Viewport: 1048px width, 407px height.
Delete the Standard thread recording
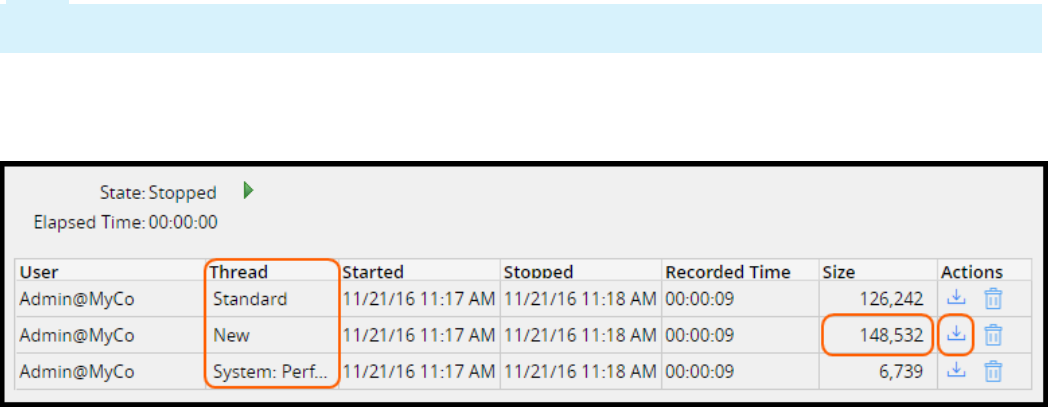click(x=992, y=297)
